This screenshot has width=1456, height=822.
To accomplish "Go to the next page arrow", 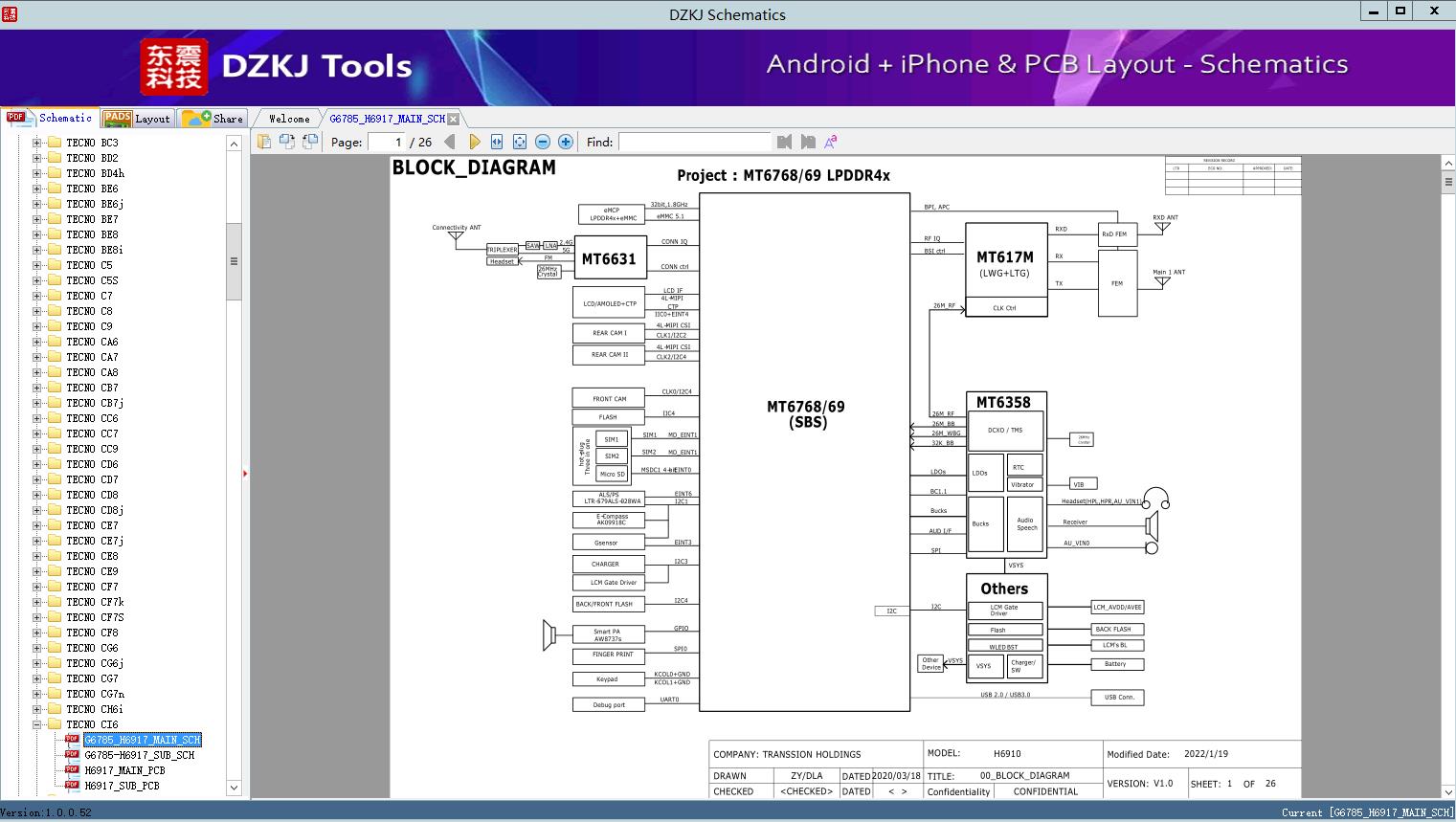I will tap(474, 142).
